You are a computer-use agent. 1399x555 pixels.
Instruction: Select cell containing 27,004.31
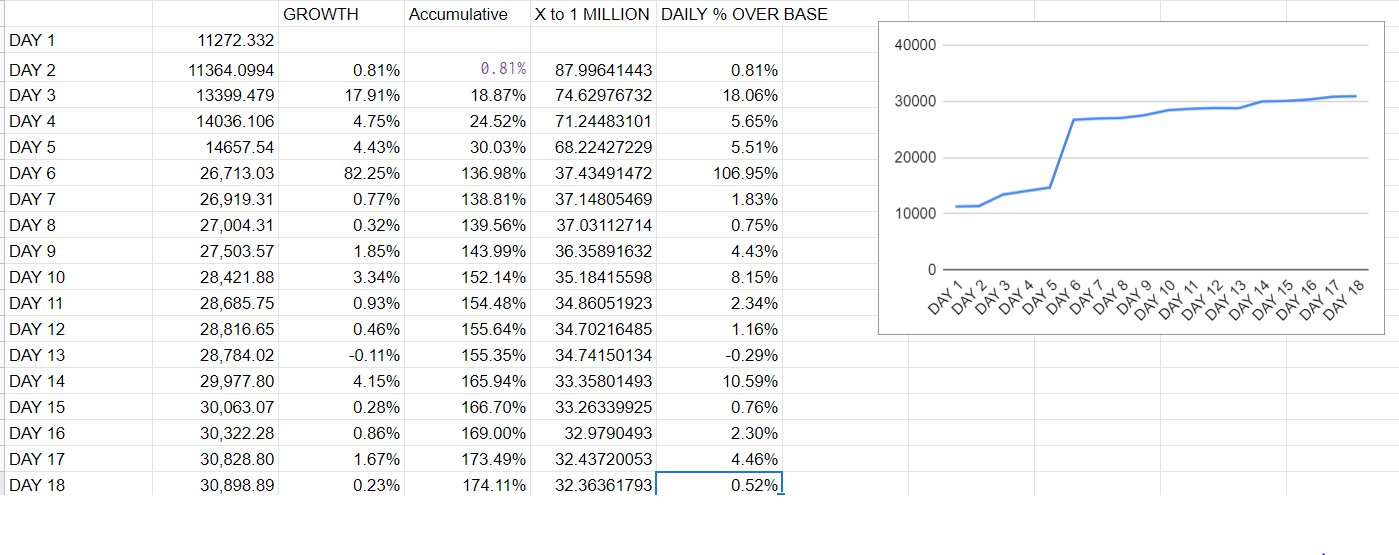tap(215, 225)
